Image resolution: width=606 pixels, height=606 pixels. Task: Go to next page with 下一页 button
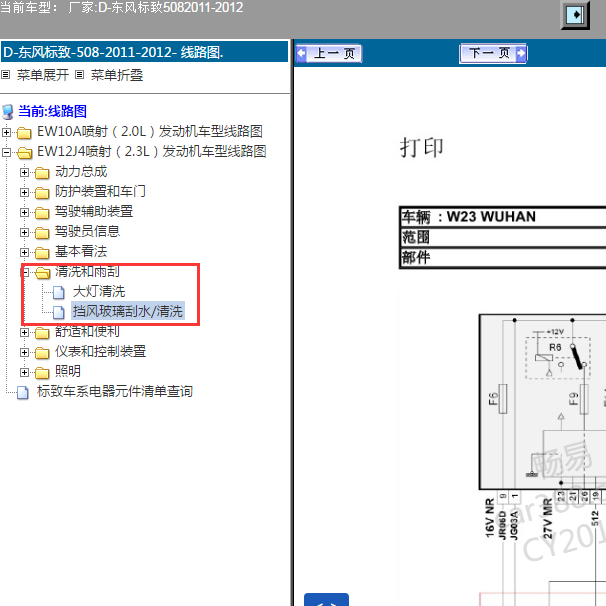click(493, 53)
